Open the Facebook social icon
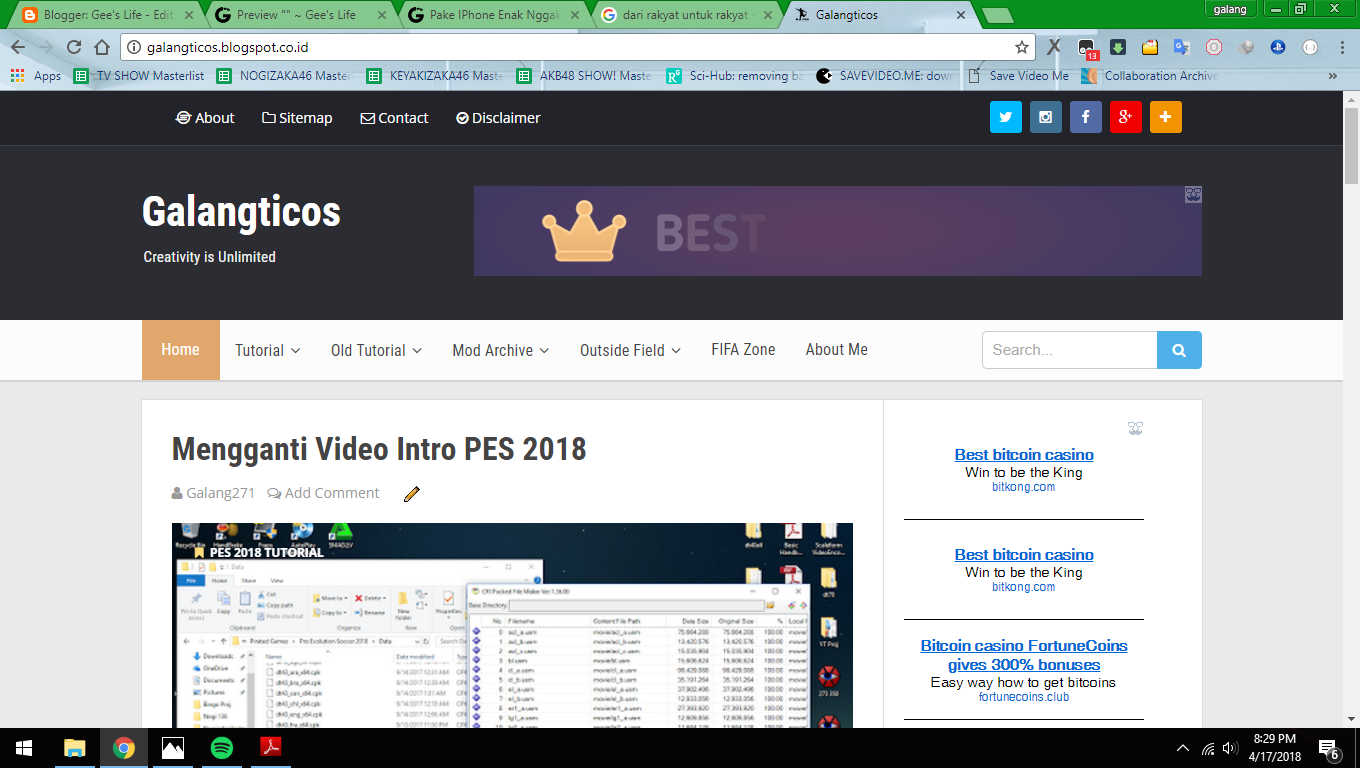 coord(1086,117)
